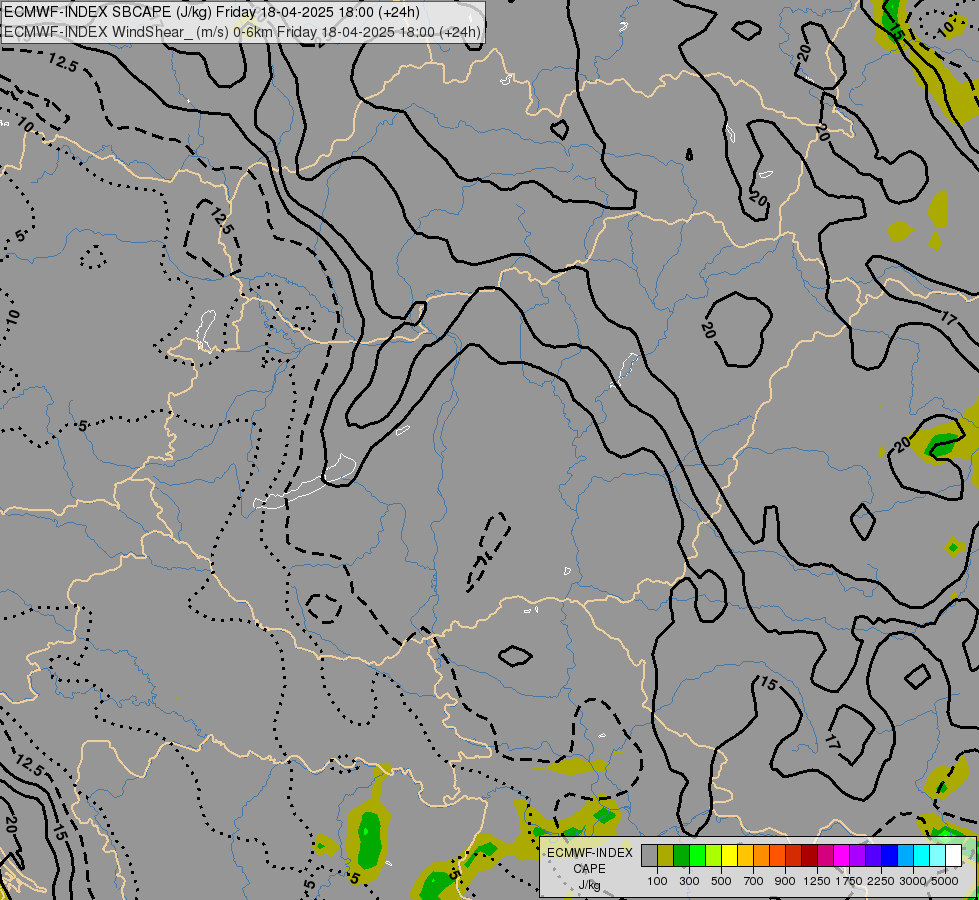Click the yellow-green legend swatch

pos(714,856)
